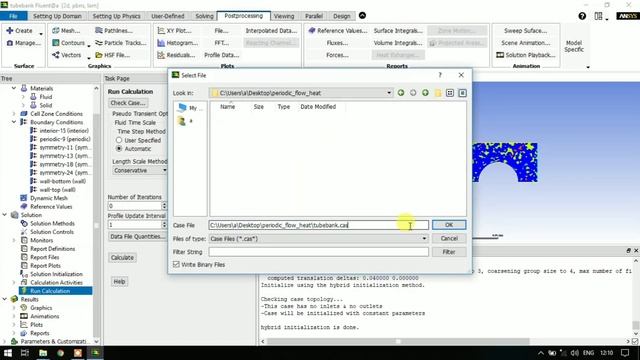Open the Pathlines tool
Screen dimensions: 640x360
click(114, 31)
